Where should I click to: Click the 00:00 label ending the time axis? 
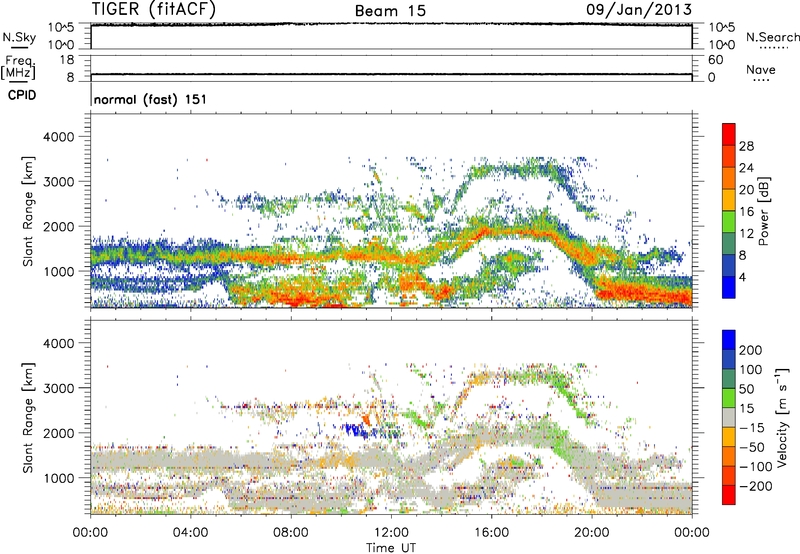click(x=692, y=533)
